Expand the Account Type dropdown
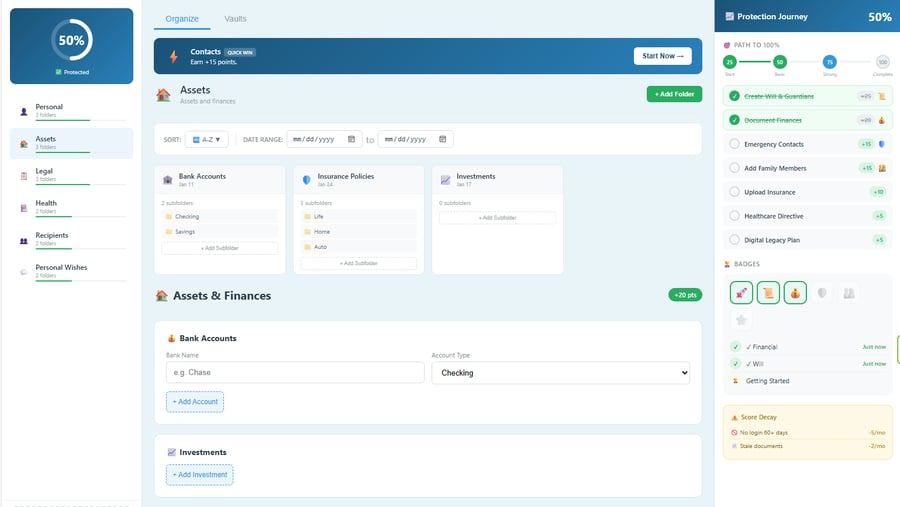 pyautogui.click(x=560, y=373)
